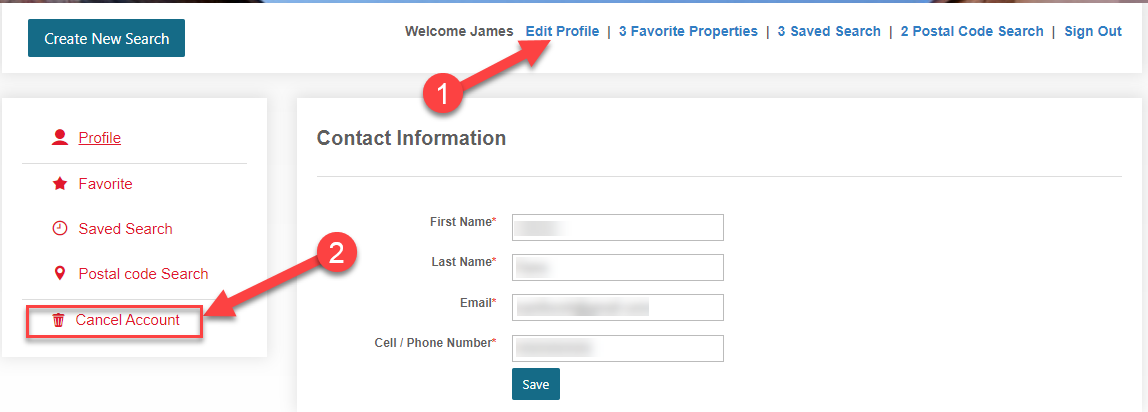Click the Cancel Account trash icon
Image resolution: width=1148 pixels, height=412 pixels.
(58, 320)
